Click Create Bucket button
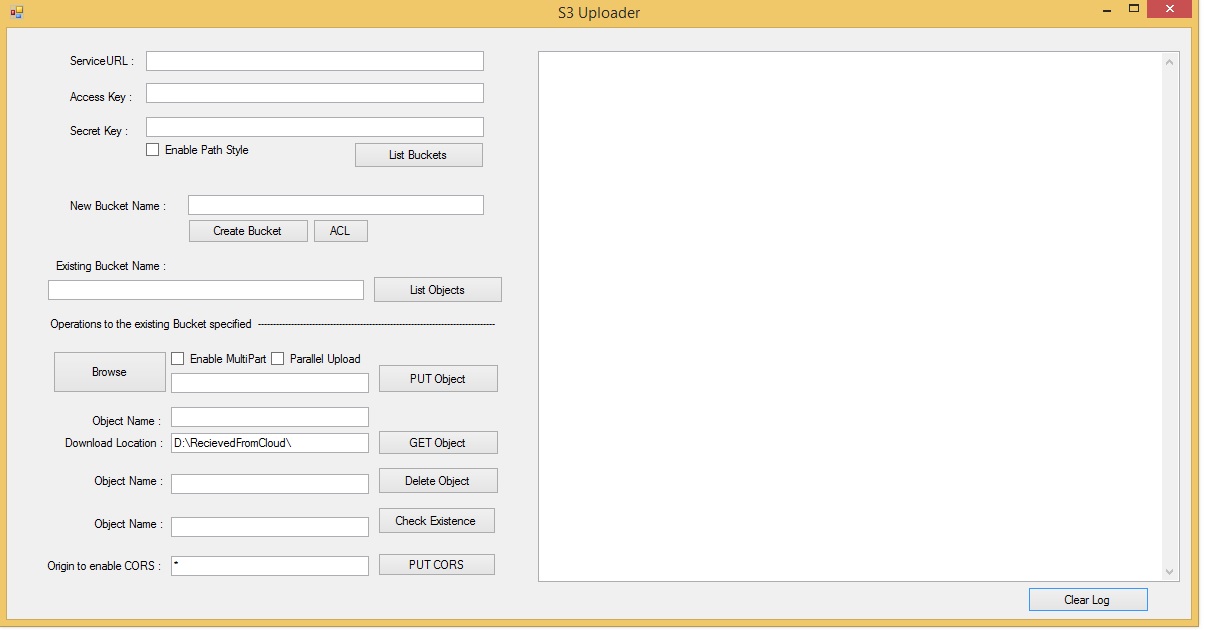This screenshot has width=1205, height=630. coord(248,231)
